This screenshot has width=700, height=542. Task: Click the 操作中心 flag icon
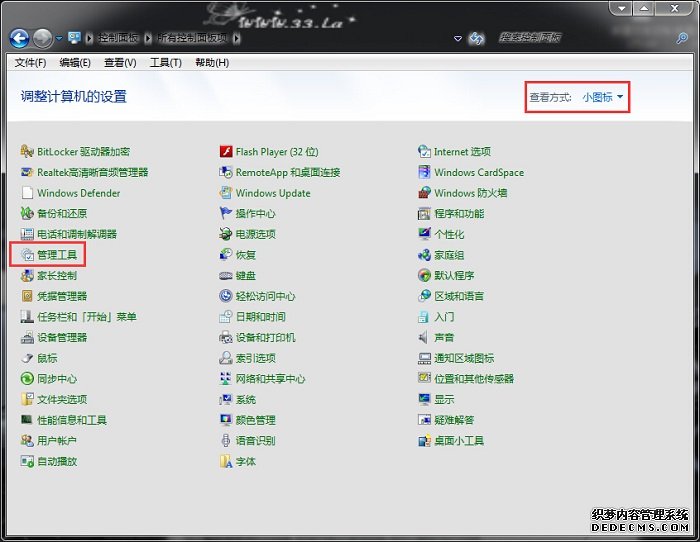point(226,213)
